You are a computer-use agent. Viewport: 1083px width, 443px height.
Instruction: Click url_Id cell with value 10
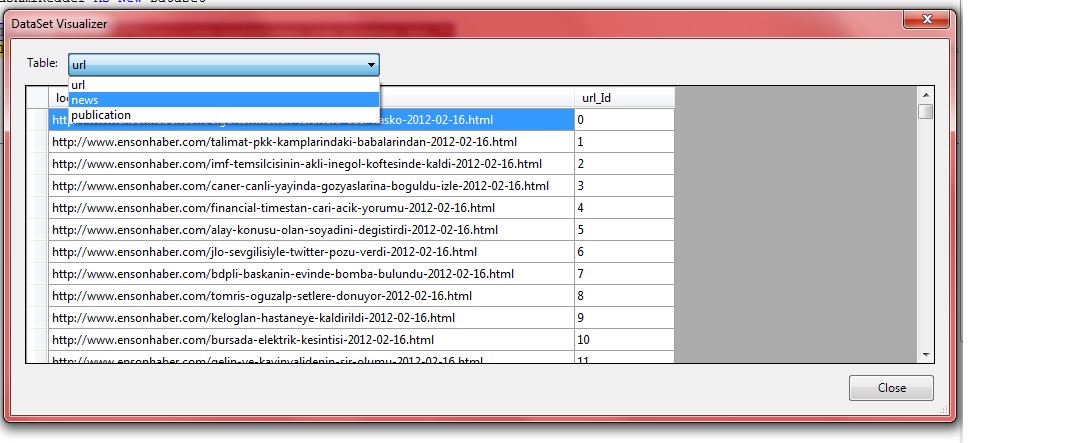click(624, 340)
